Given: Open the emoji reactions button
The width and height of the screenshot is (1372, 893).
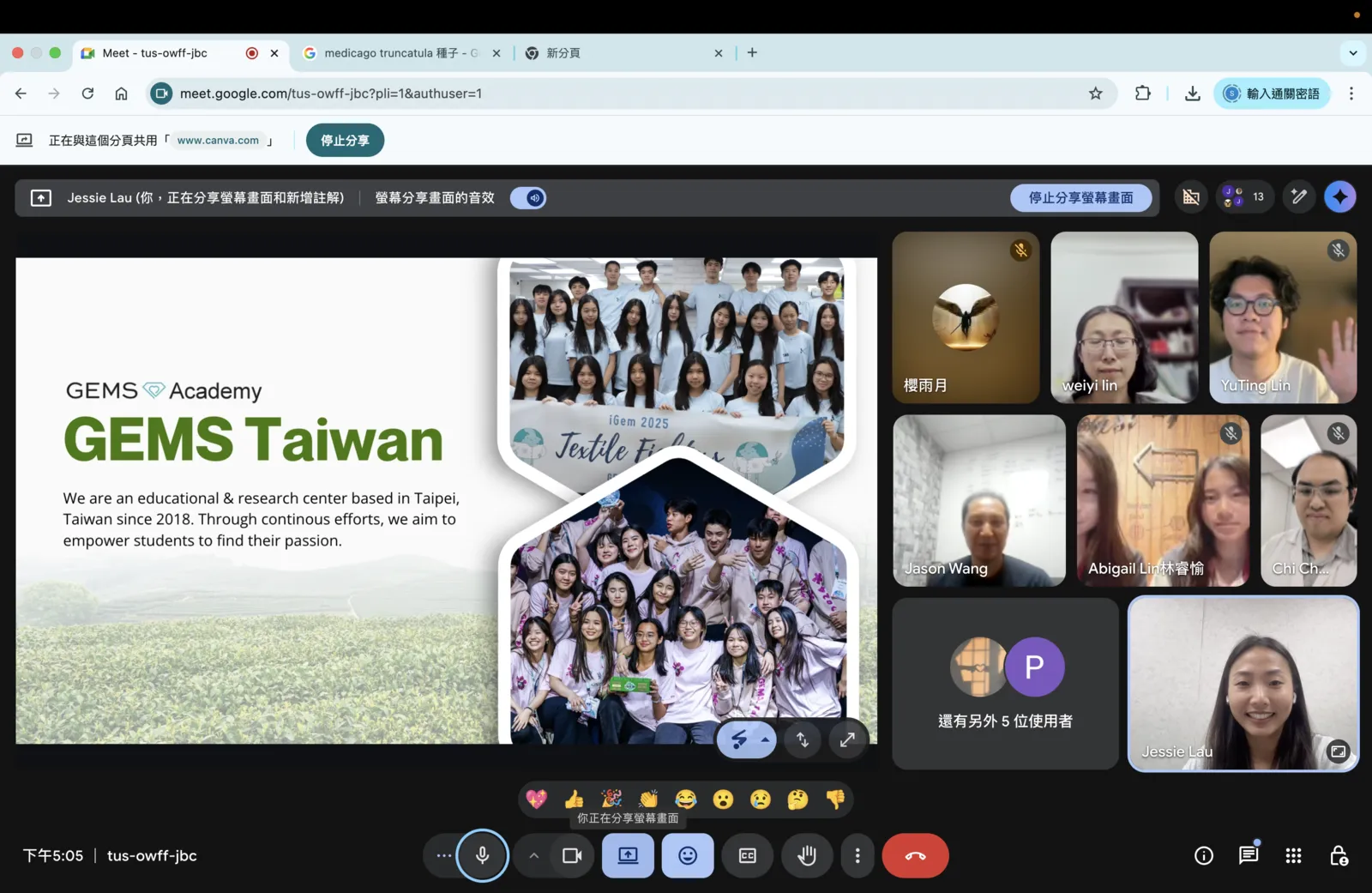Looking at the screenshot, I should 688,855.
